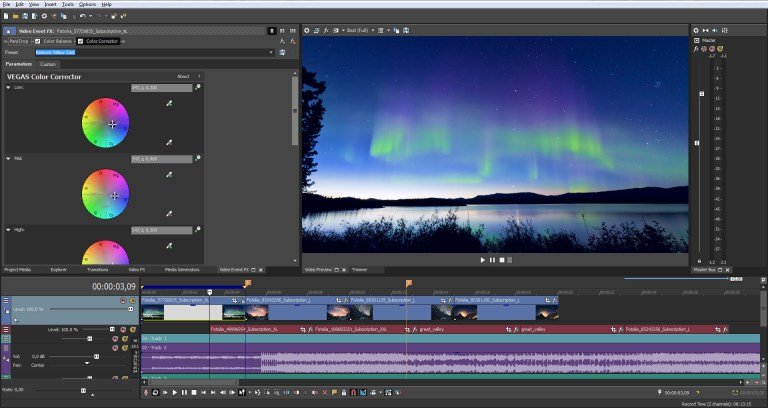Click the Low color wheel
This screenshot has width=768, height=408.
tap(105, 123)
